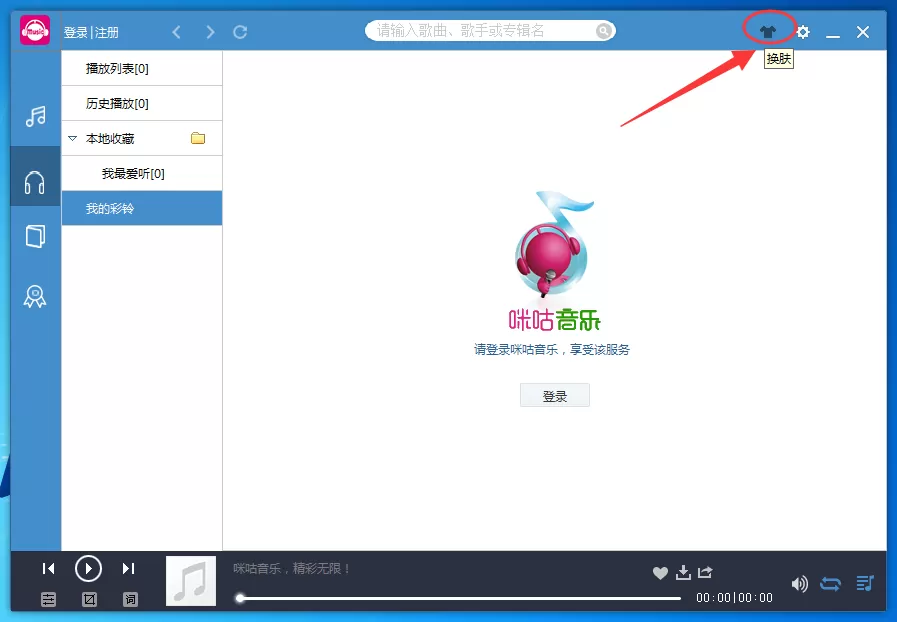The image size is (897, 622).
Task: Open the award ribbon sidebar icon
Action: coord(35,296)
